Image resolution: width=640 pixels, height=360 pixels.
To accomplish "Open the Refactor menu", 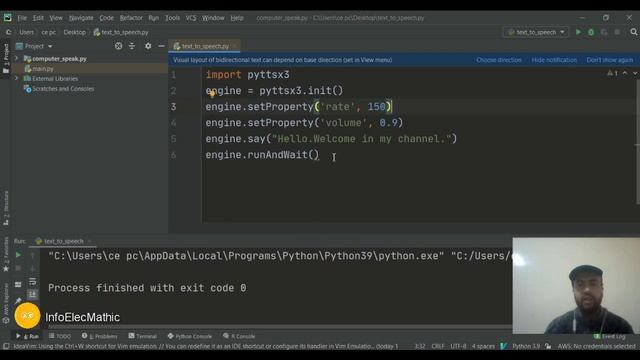I will coord(131,18).
